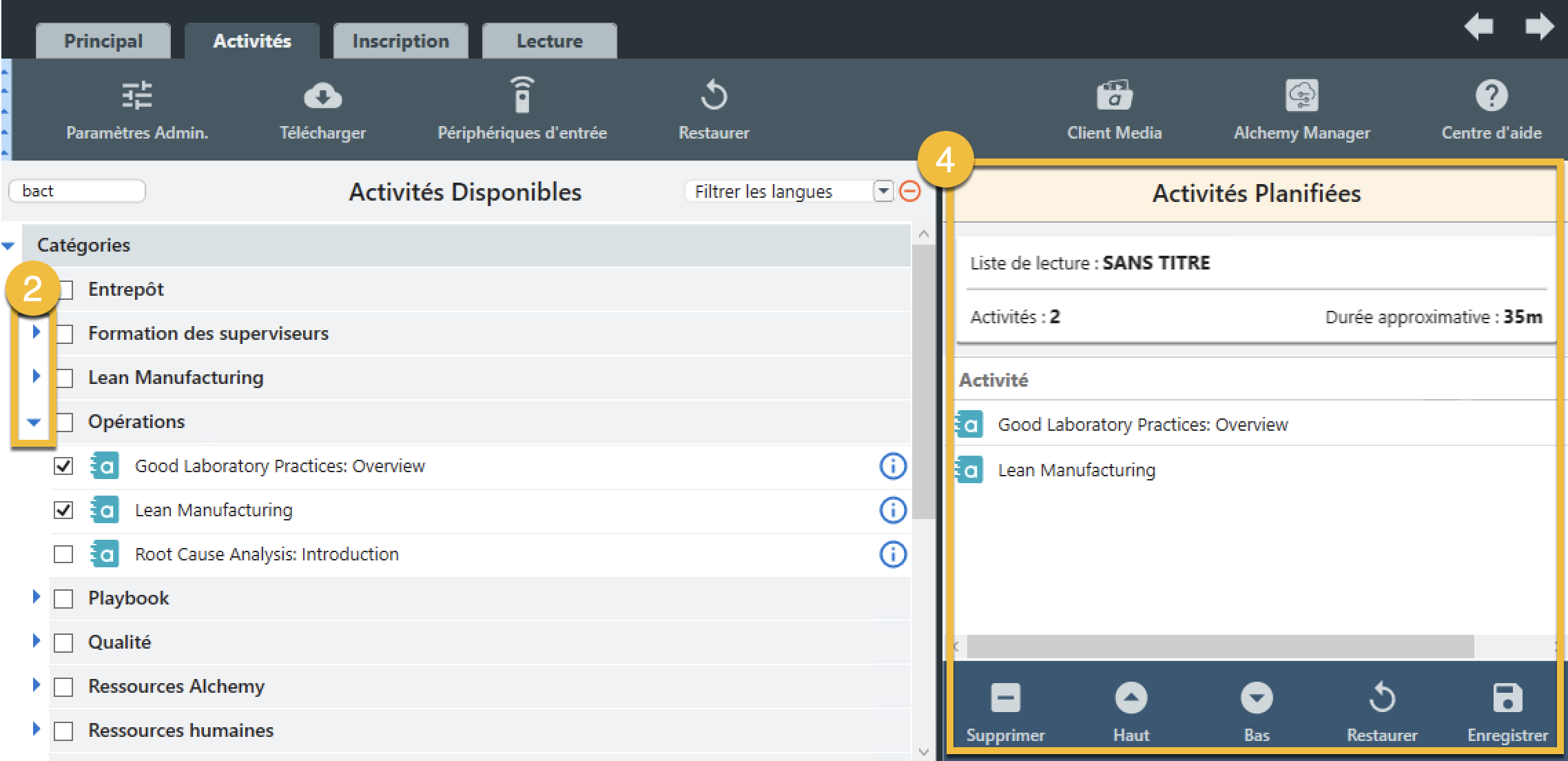1568x761 pixels.
Task: Uncheck Good Laboratory Practices: Overview
Action: 63,466
